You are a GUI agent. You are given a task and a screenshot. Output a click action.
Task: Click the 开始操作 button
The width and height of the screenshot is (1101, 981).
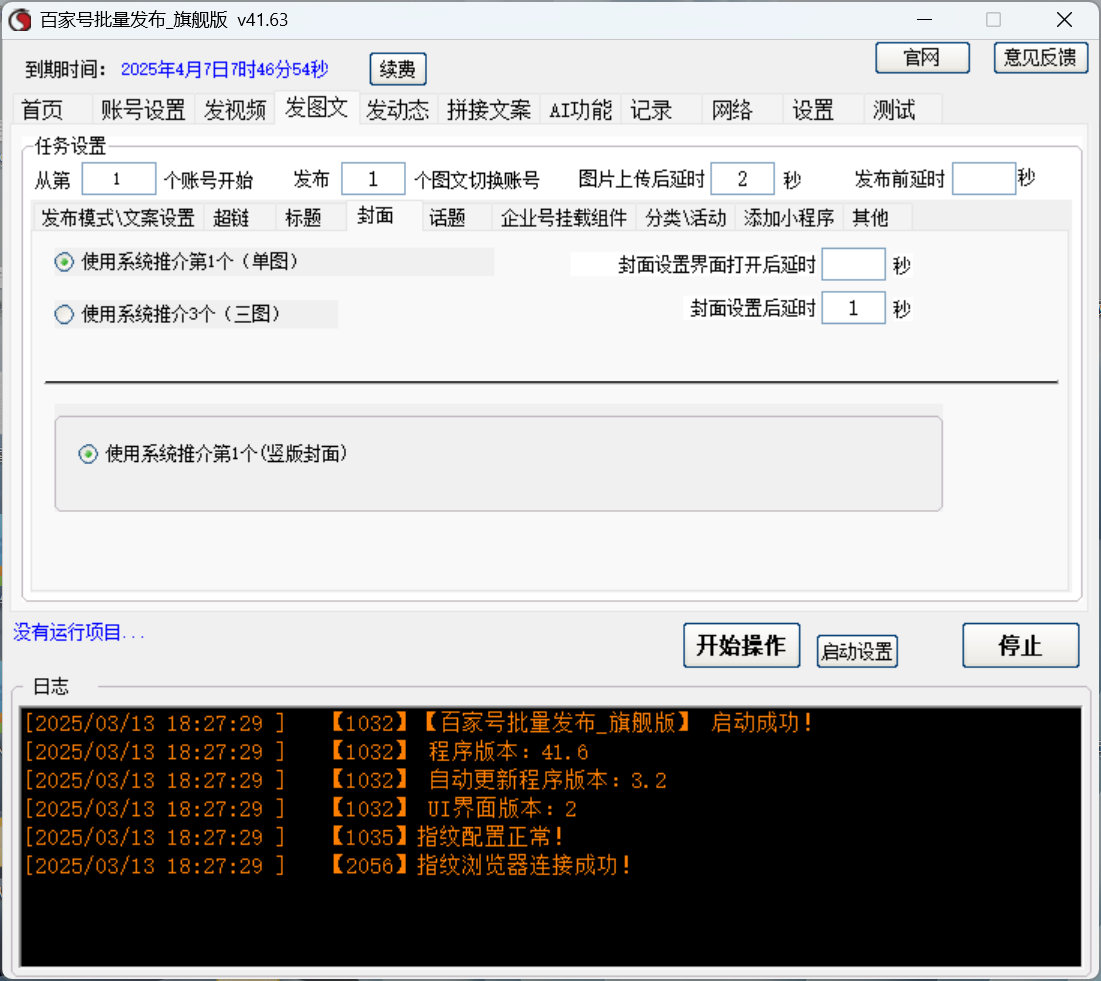pos(741,645)
